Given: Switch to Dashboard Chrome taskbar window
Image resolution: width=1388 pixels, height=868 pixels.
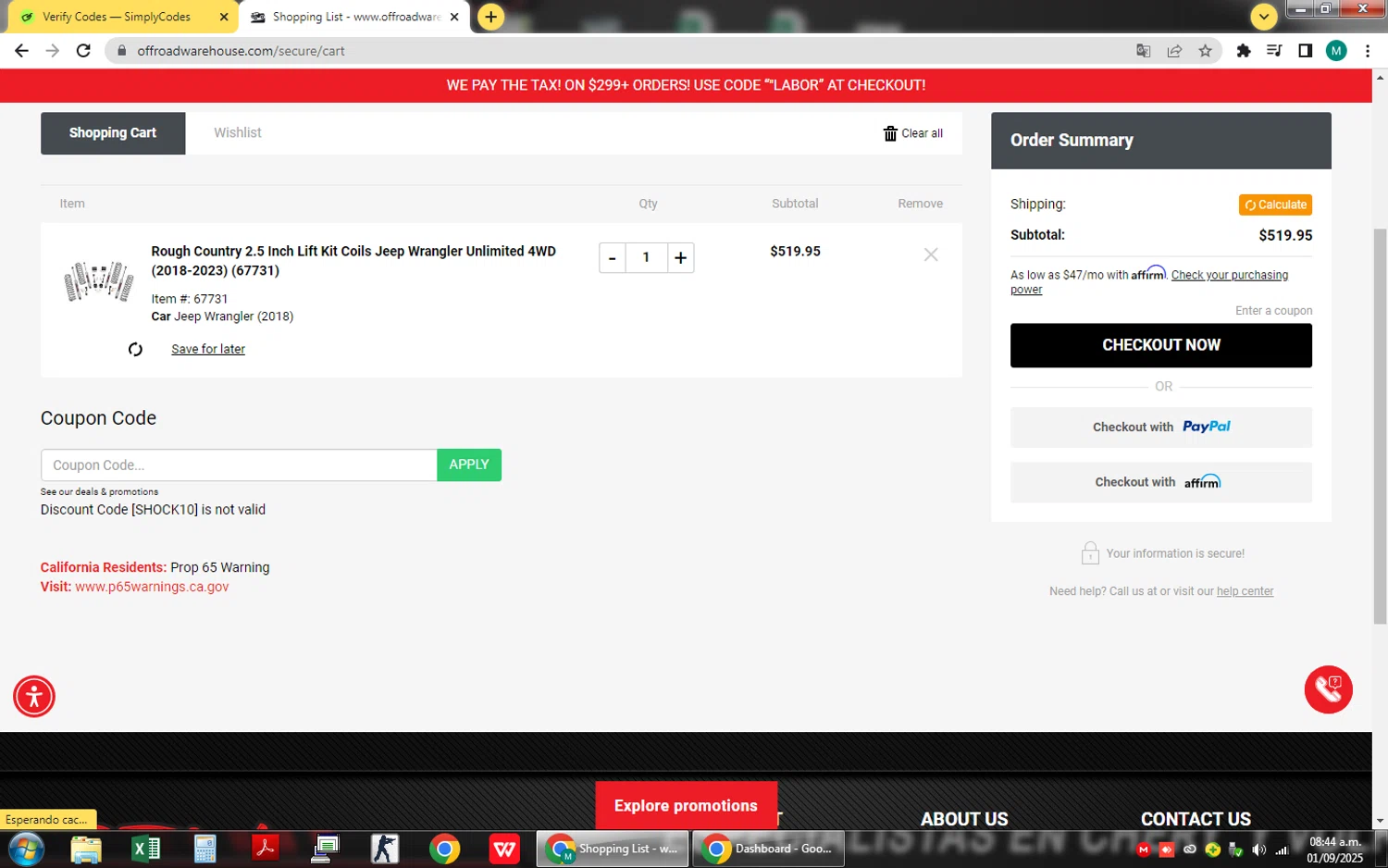Looking at the screenshot, I should pos(769,849).
